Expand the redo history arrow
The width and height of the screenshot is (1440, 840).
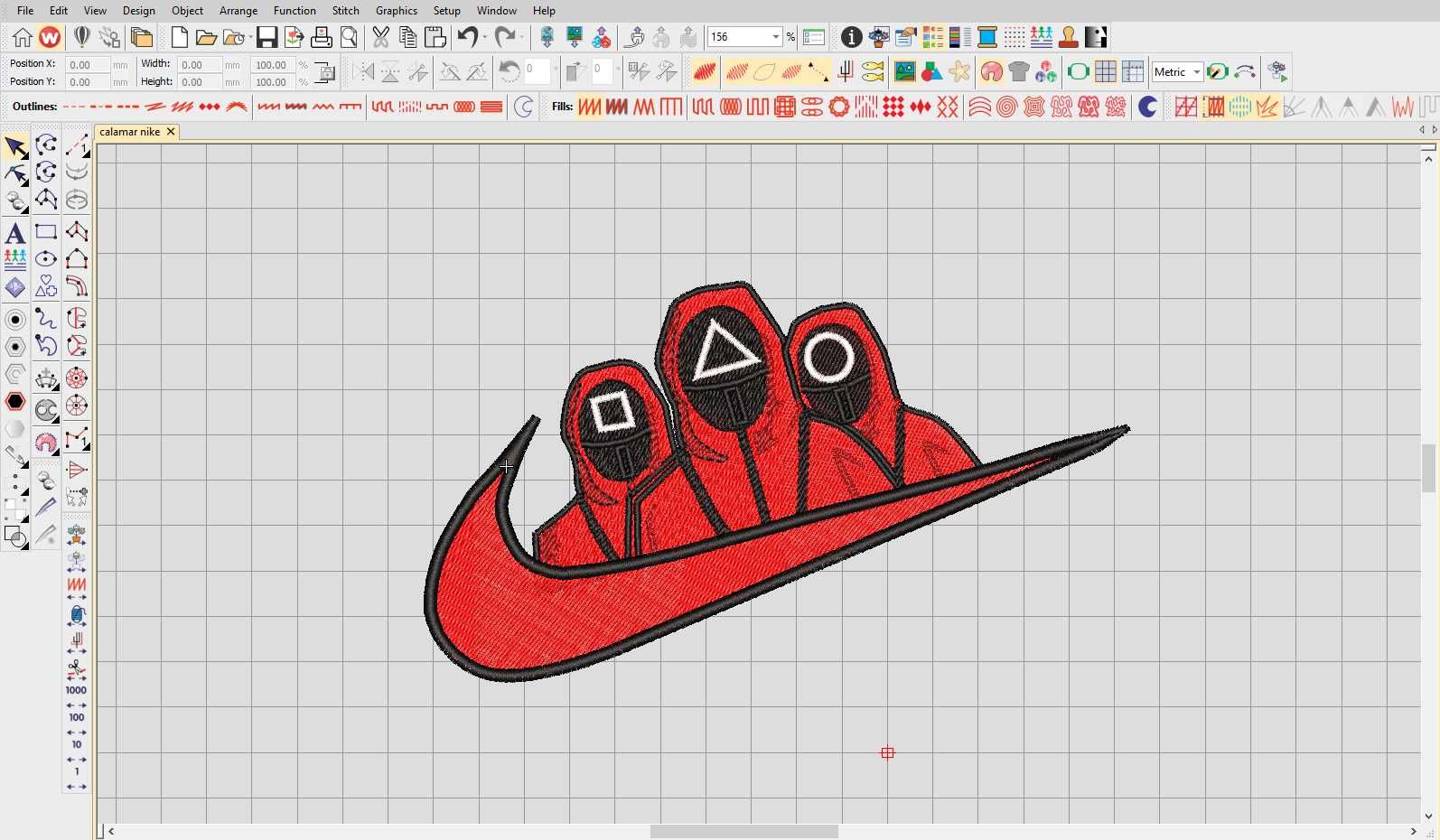point(522,37)
